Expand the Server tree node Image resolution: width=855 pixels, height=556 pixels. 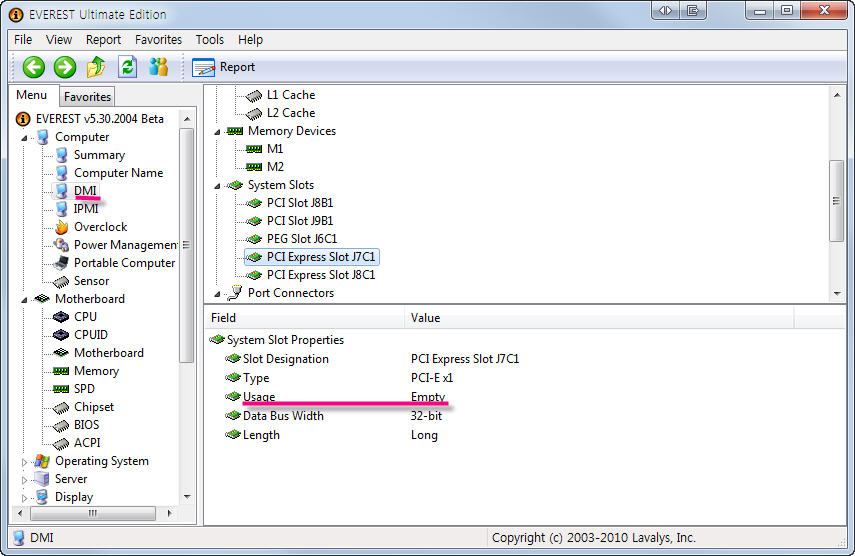(24, 480)
